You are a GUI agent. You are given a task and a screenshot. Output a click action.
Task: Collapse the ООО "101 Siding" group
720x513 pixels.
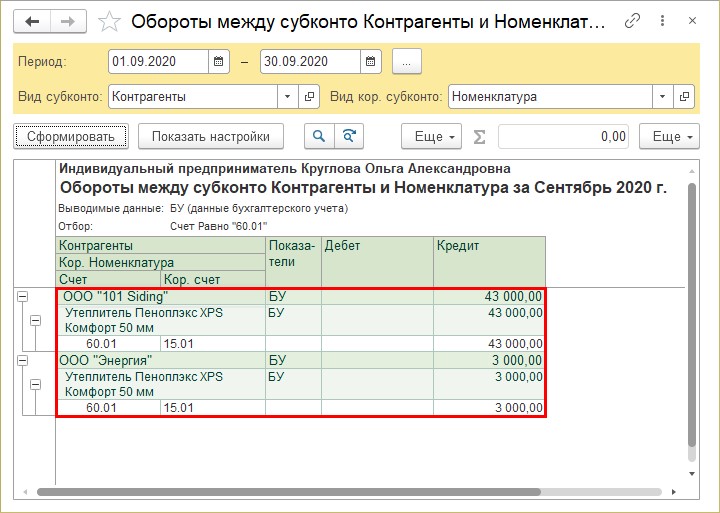tap(22, 297)
